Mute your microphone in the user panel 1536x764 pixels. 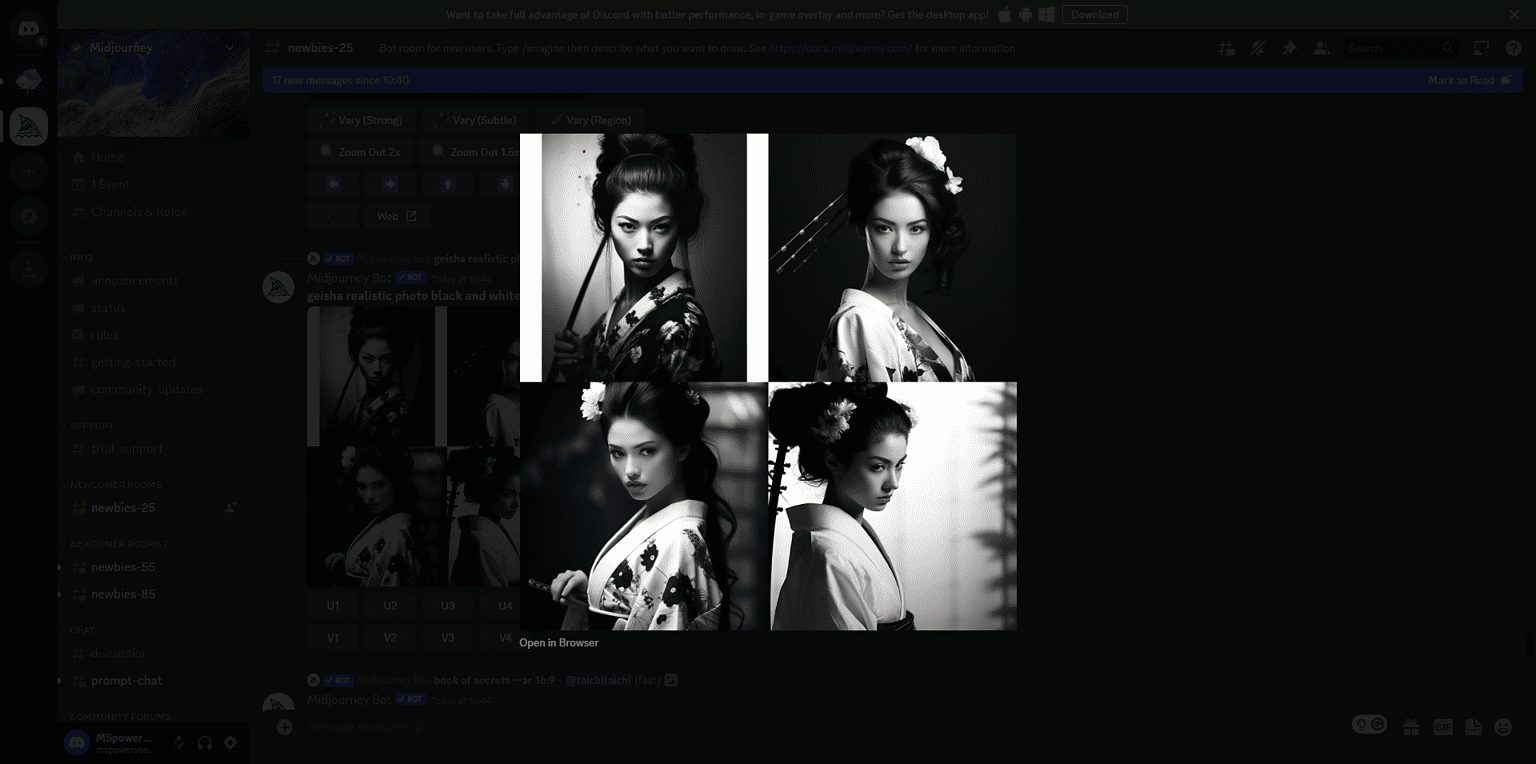(181, 743)
